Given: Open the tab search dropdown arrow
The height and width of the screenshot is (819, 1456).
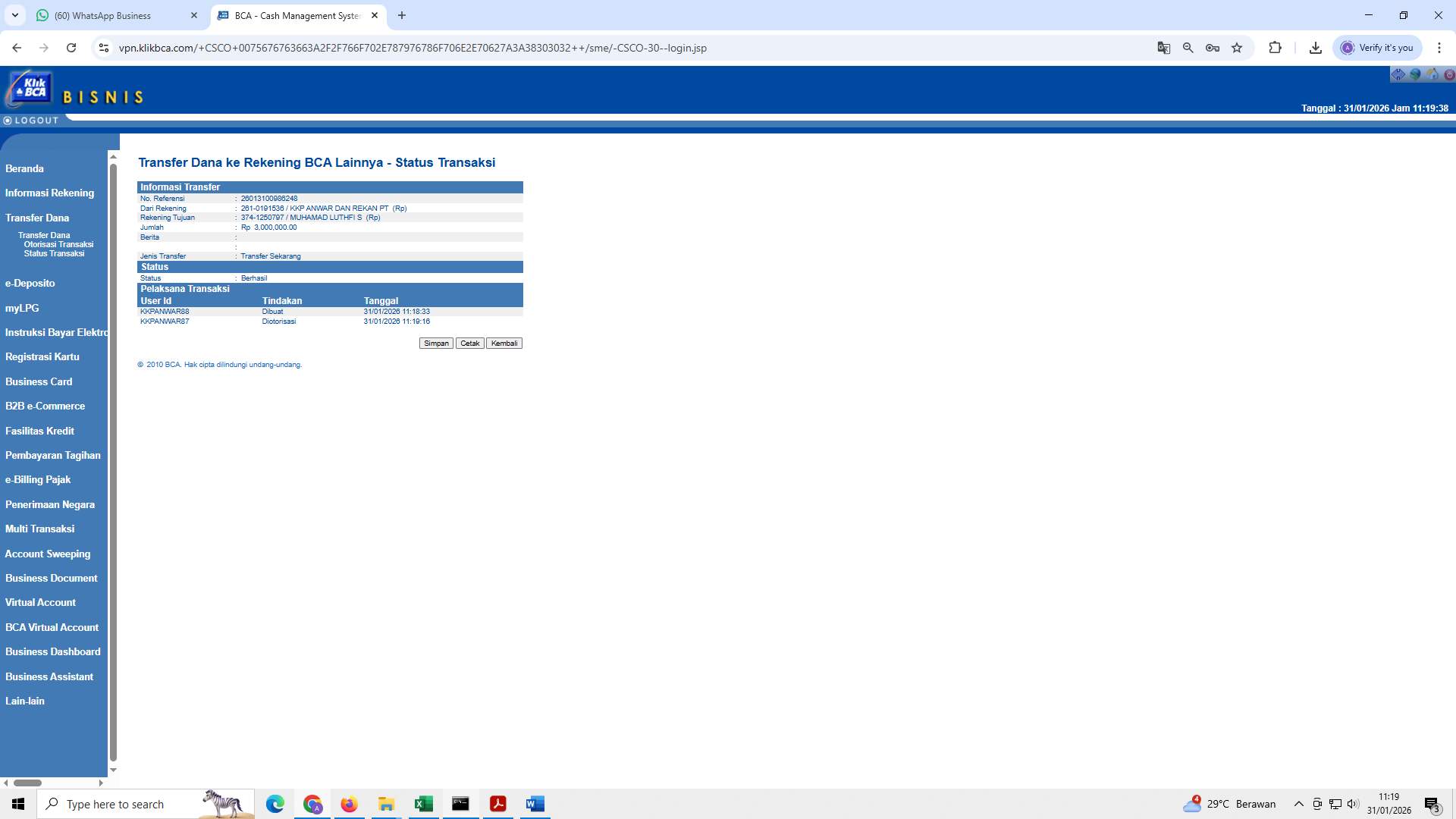Looking at the screenshot, I should coord(14,15).
